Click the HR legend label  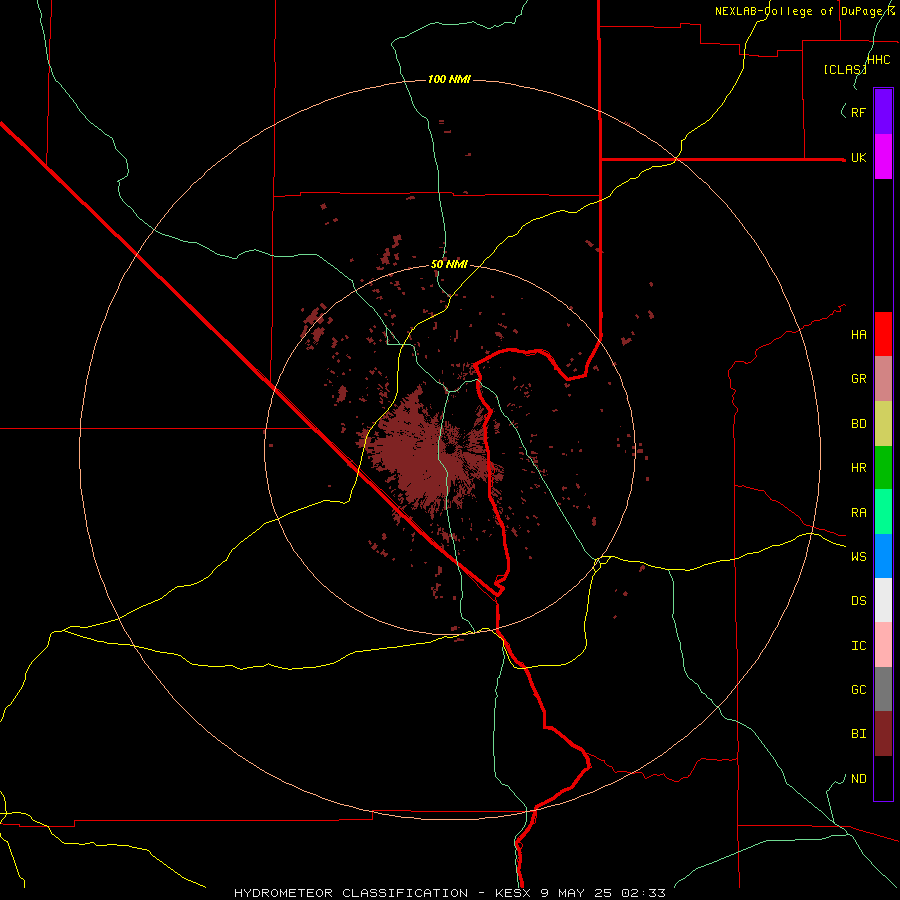click(858, 468)
